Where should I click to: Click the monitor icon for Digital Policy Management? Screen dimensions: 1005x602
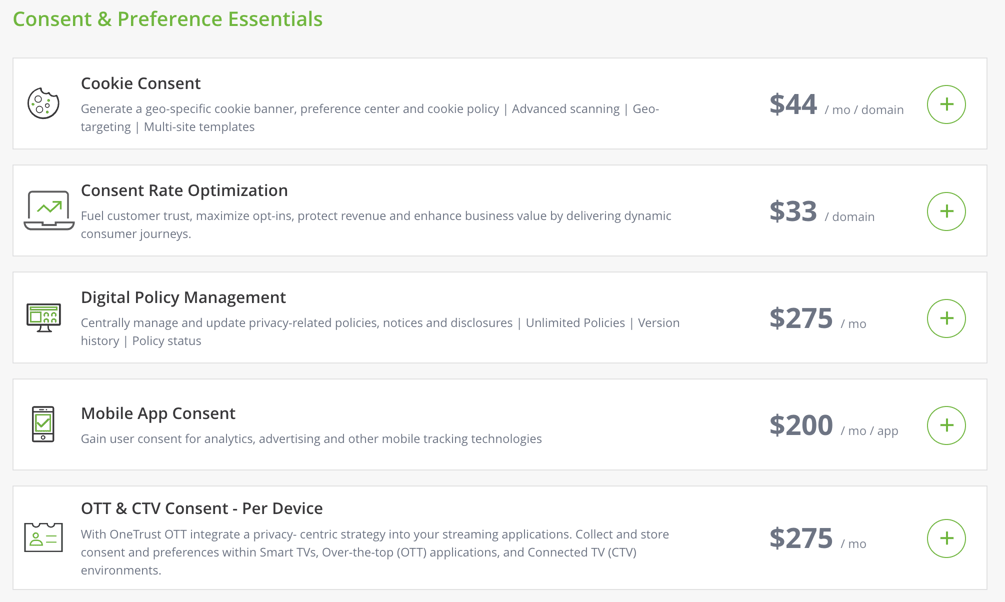point(43,318)
